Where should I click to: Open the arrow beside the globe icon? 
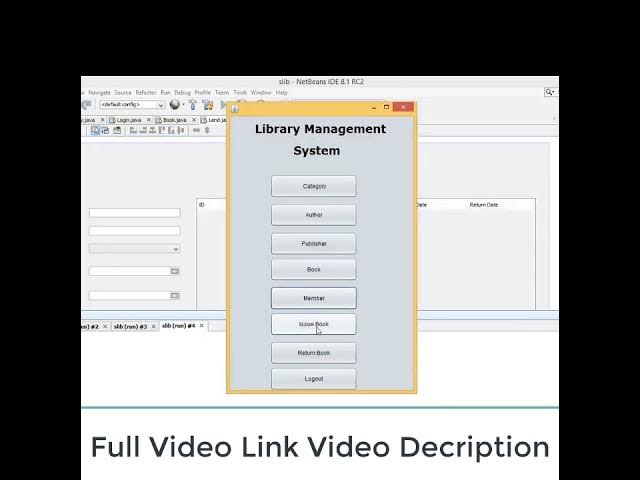coord(183,104)
